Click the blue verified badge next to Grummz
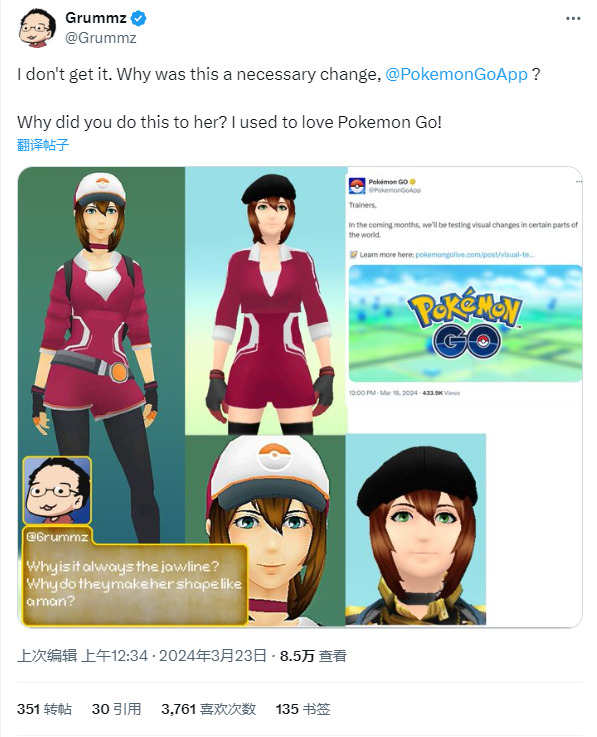The height and width of the screenshot is (737, 597). 138,18
